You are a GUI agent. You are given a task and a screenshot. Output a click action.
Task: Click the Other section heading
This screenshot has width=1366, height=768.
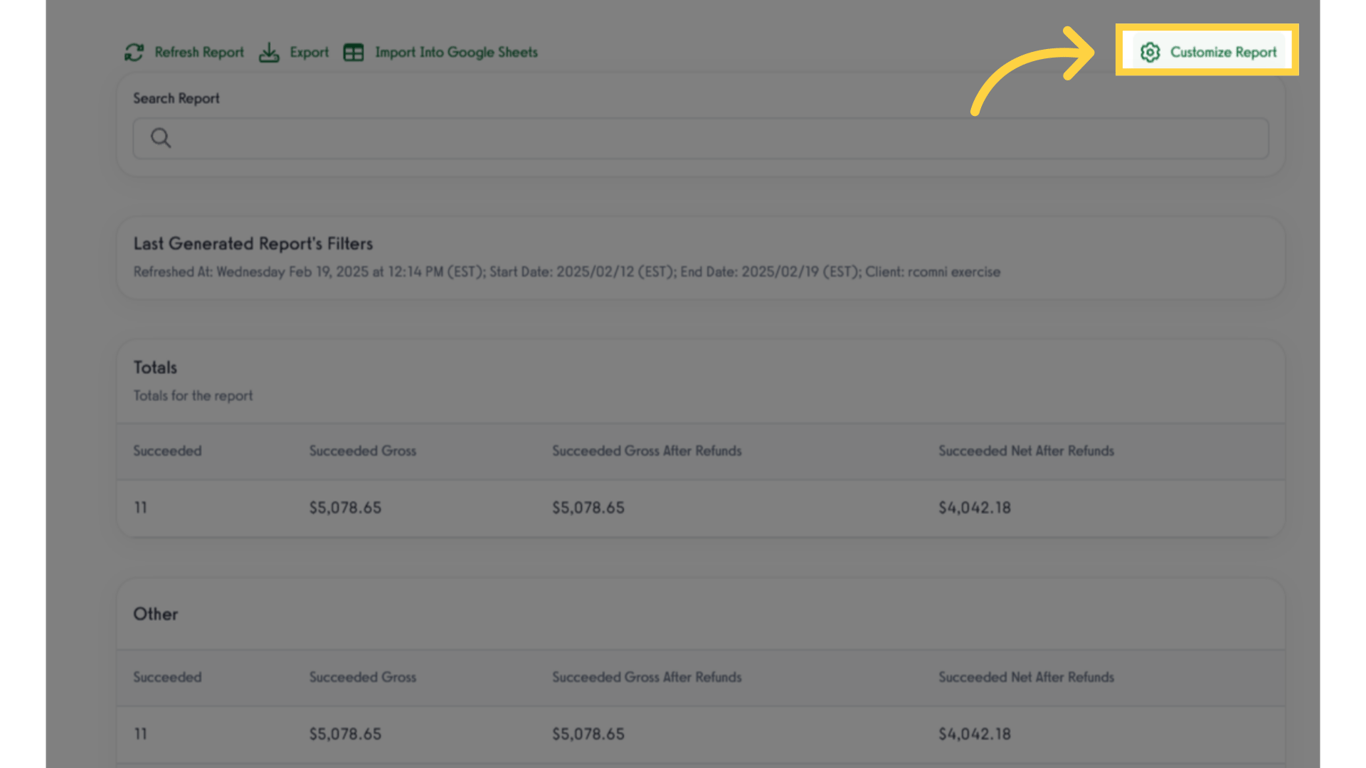click(x=156, y=614)
